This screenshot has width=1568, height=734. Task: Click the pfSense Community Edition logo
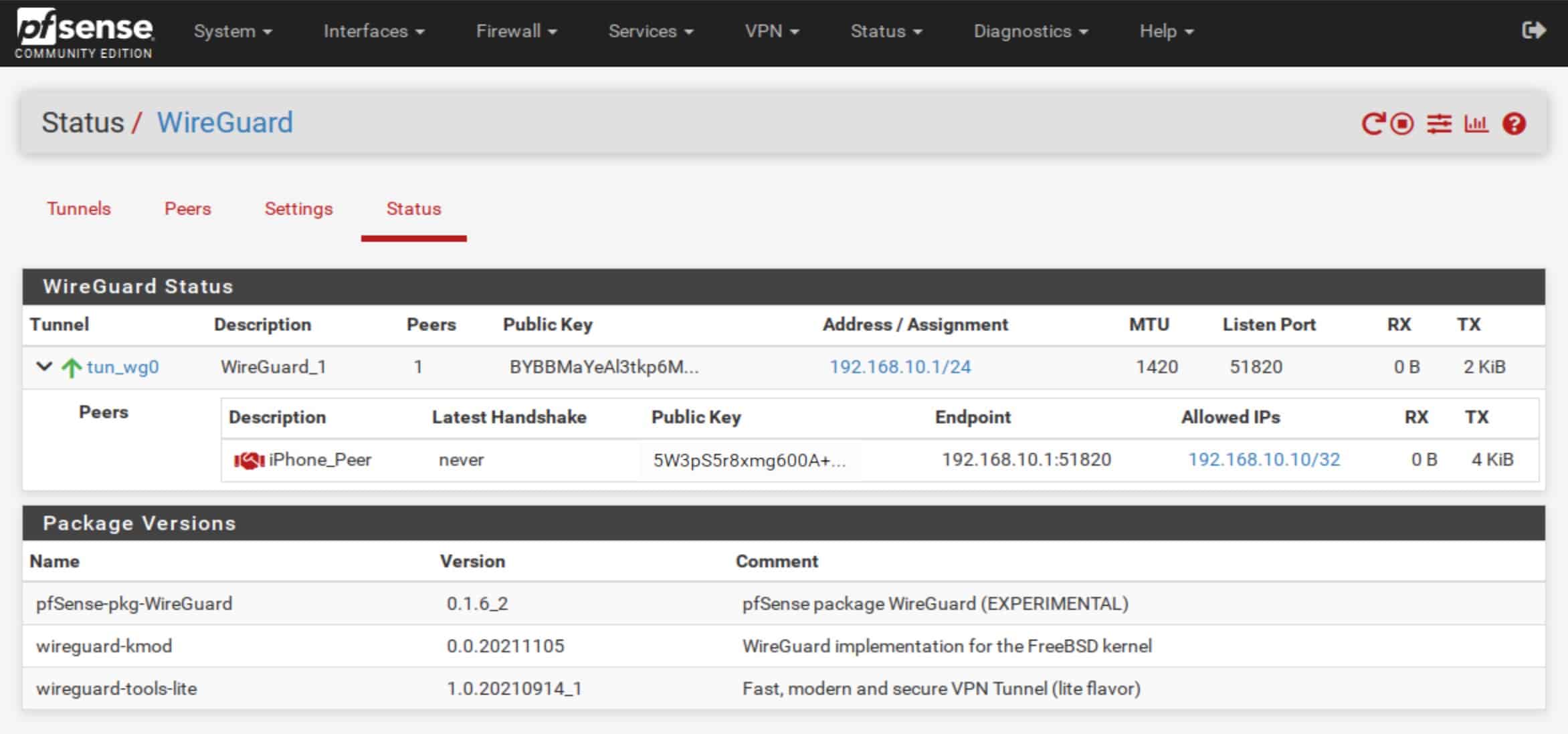point(84,33)
